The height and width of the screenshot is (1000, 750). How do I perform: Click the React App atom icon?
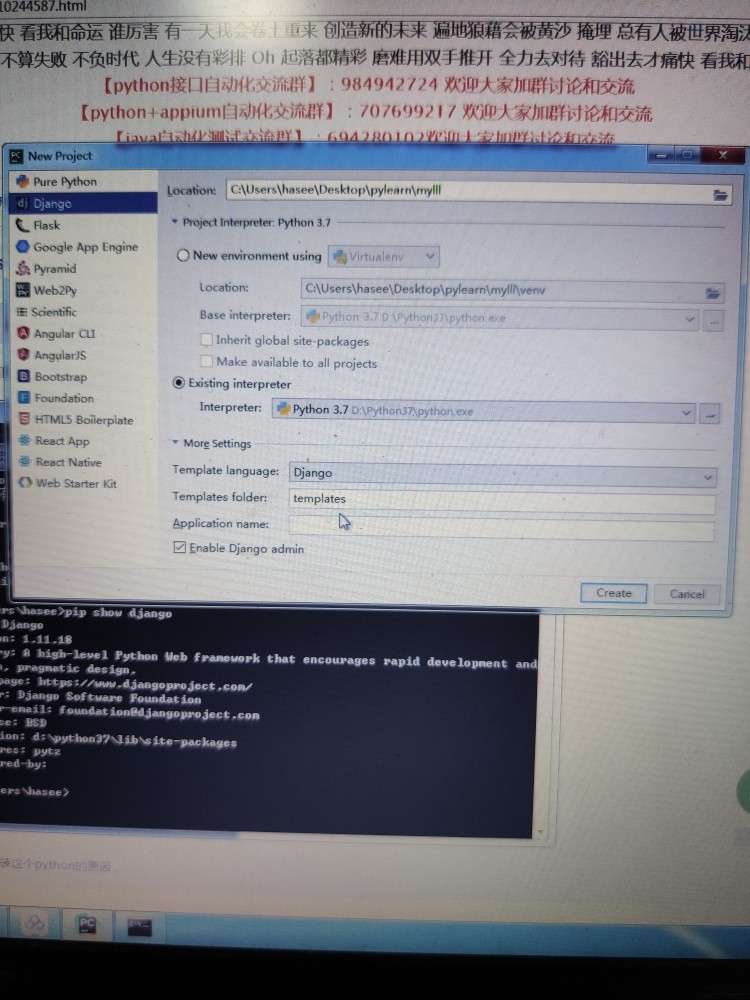[x=25, y=440]
